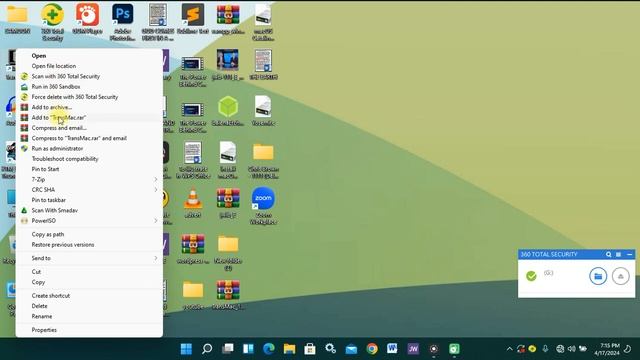Open taskbar Search
640x360 pixels.
click(x=207, y=349)
